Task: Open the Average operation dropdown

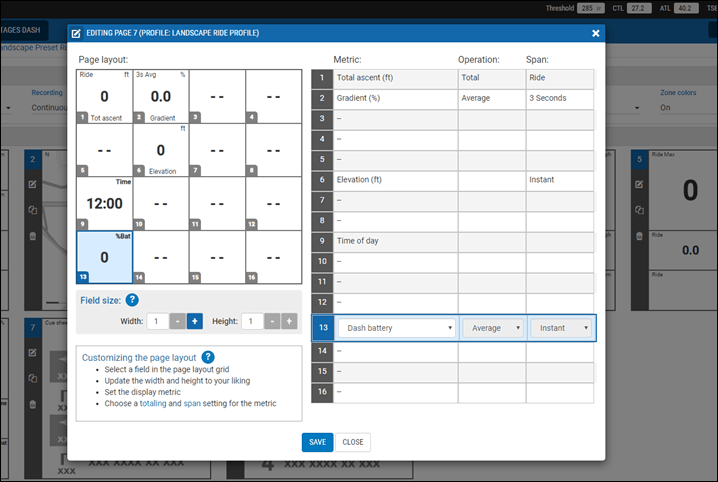Action: click(493, 328)
